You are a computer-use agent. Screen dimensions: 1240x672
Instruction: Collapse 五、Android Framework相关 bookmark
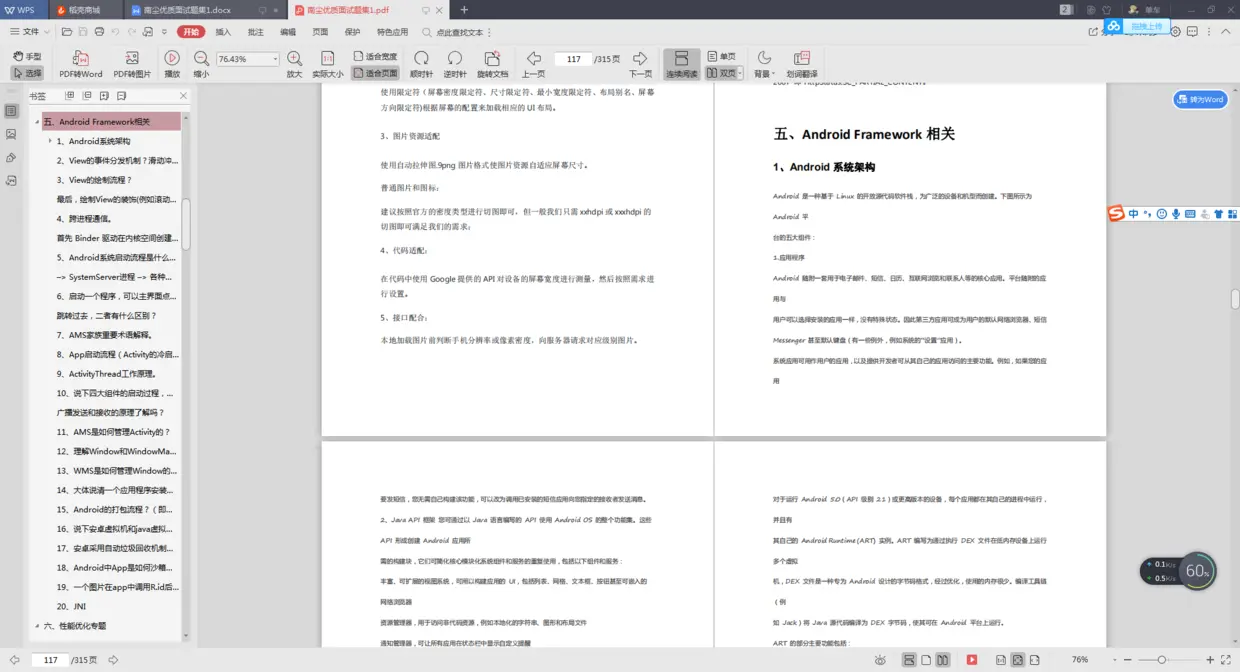[x=38, y=122]
